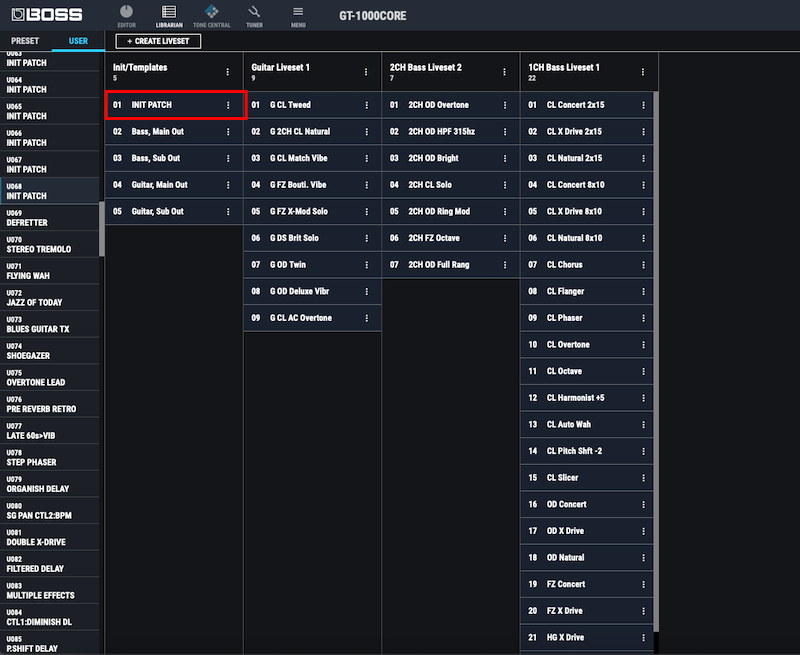
Task: Select the OD Natural patch
Action: pos(587,558)
